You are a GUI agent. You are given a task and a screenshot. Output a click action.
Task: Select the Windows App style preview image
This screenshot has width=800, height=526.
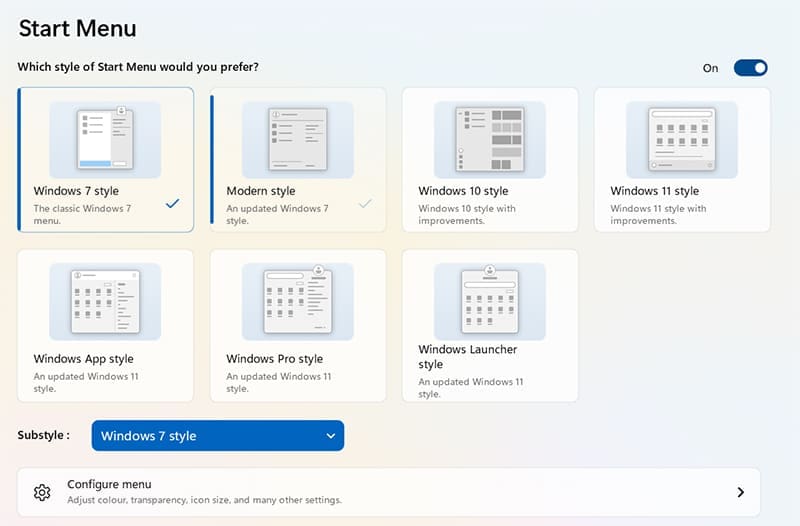[105, 302]
